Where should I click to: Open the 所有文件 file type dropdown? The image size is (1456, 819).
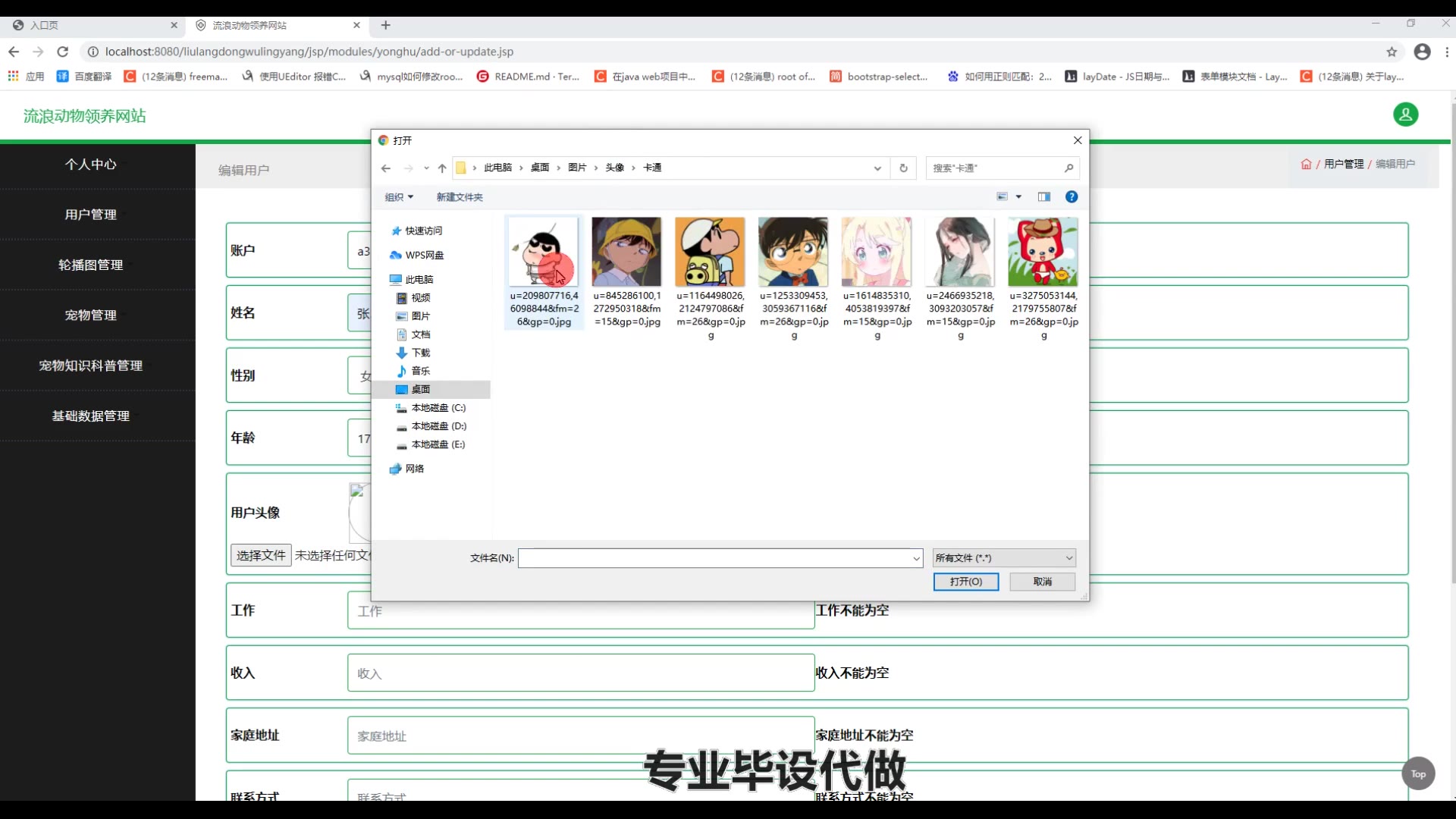pos(1004,558)
